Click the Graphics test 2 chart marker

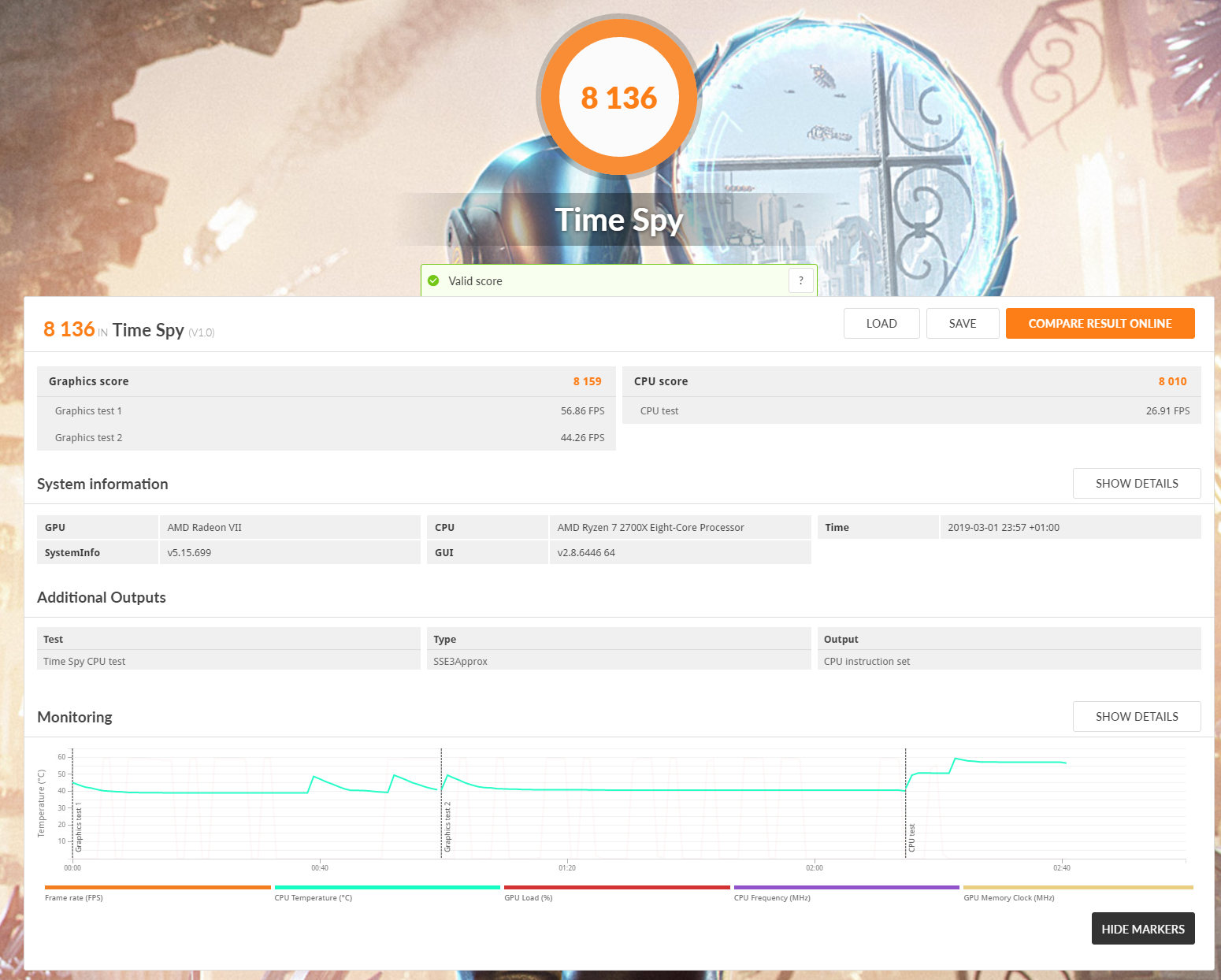point(447,827)
